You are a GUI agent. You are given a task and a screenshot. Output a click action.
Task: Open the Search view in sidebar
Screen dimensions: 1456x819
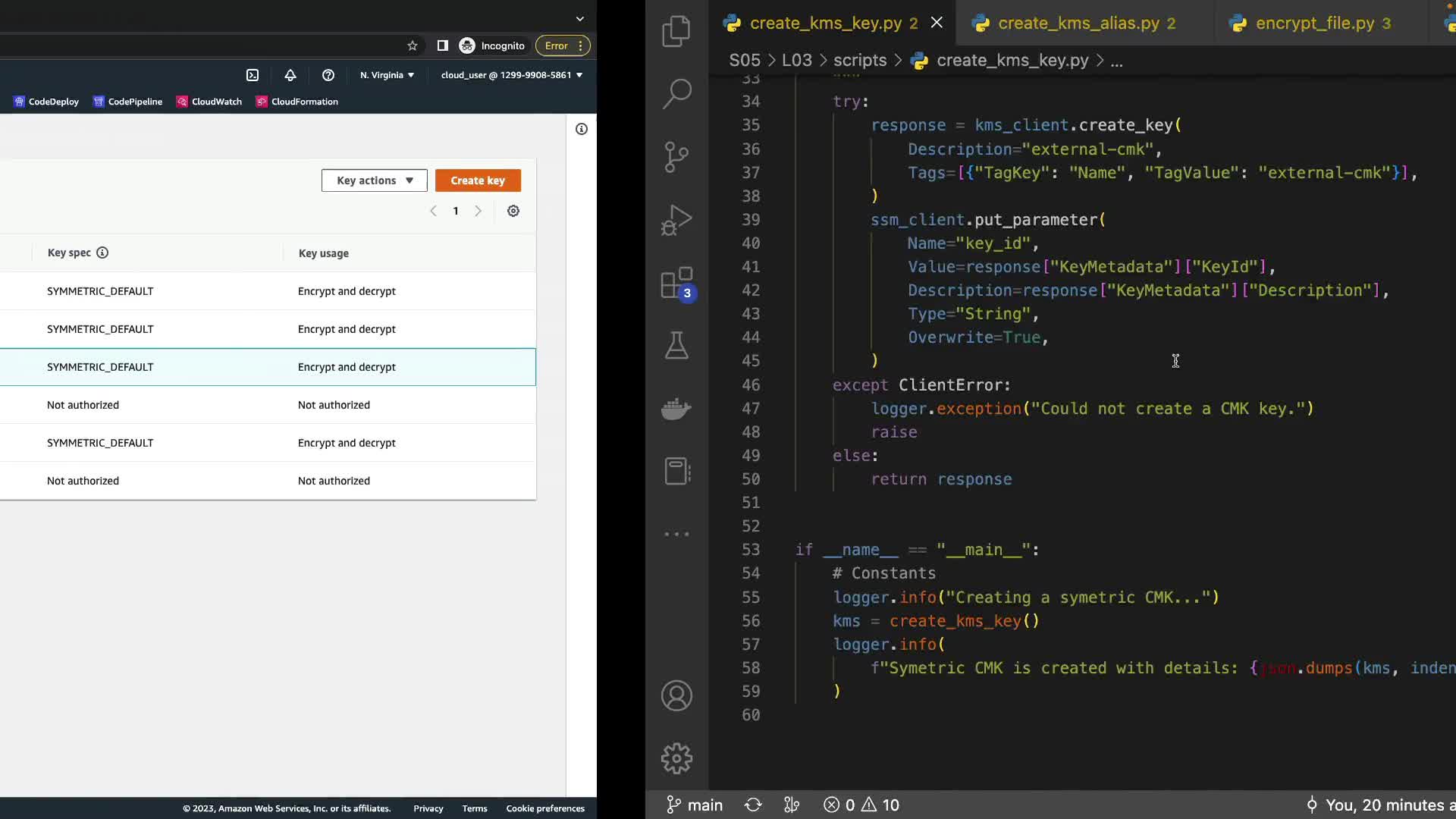[676, 94]
